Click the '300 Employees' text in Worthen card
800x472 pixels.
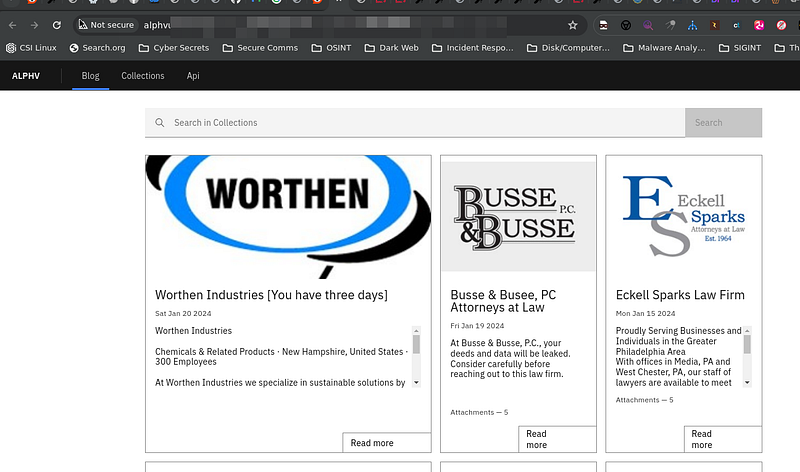(186, 362)
